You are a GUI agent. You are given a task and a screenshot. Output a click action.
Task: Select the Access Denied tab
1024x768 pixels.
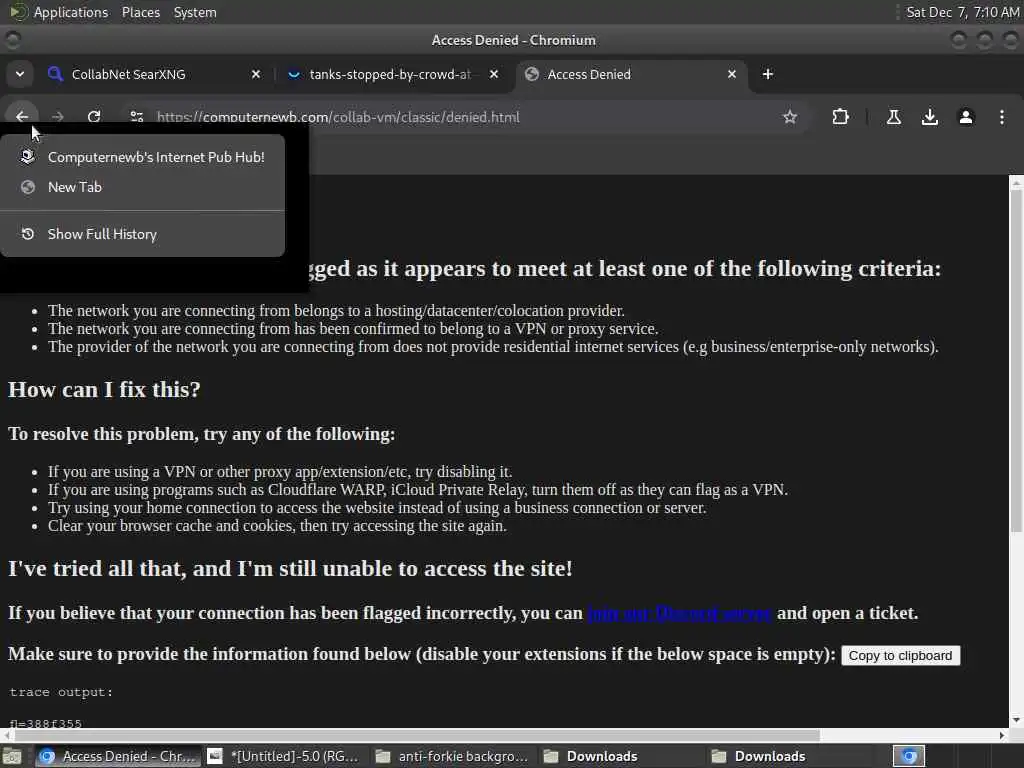[x=633, y=74]
